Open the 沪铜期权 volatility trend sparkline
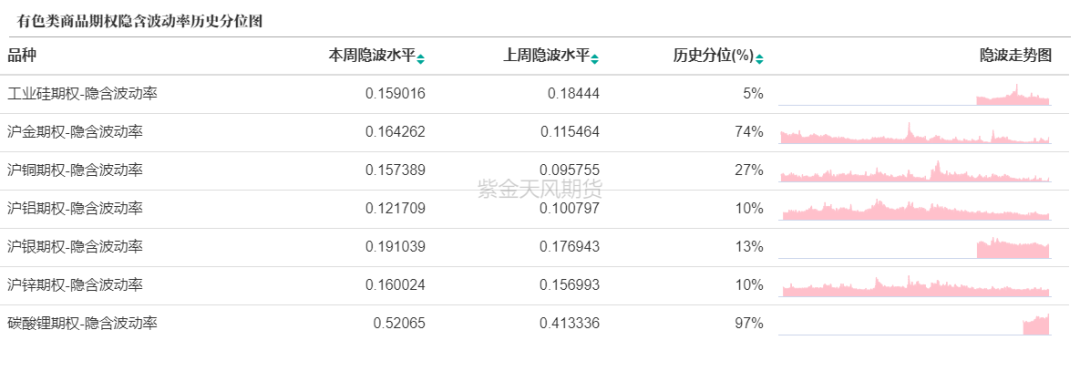This screenshot has height=392, width=1080. click(914, 172)
